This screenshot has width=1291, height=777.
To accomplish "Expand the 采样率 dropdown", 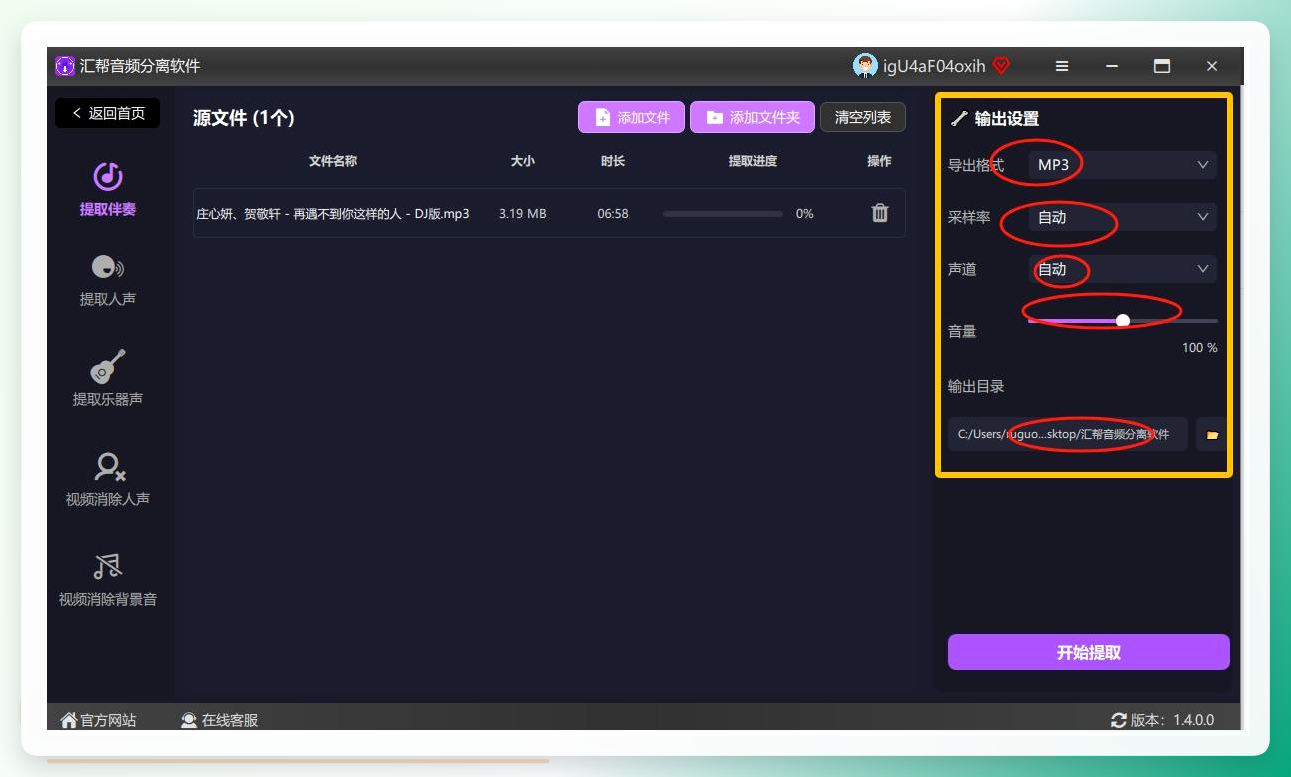I will [x=1123, y=217].
